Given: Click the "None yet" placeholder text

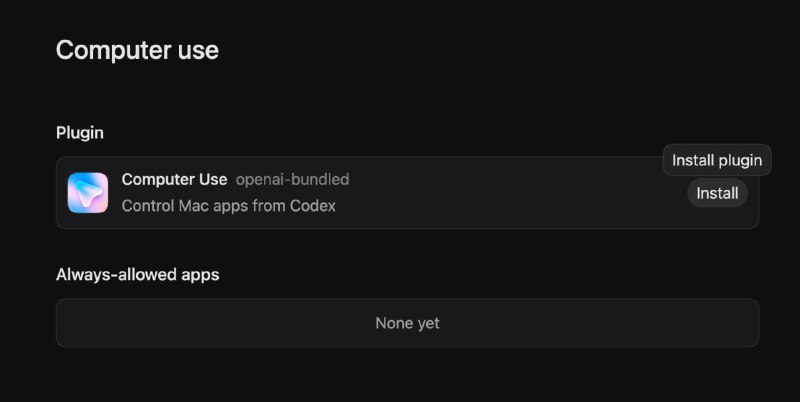Looking at the screenshot, I should (x=407, y=323).
